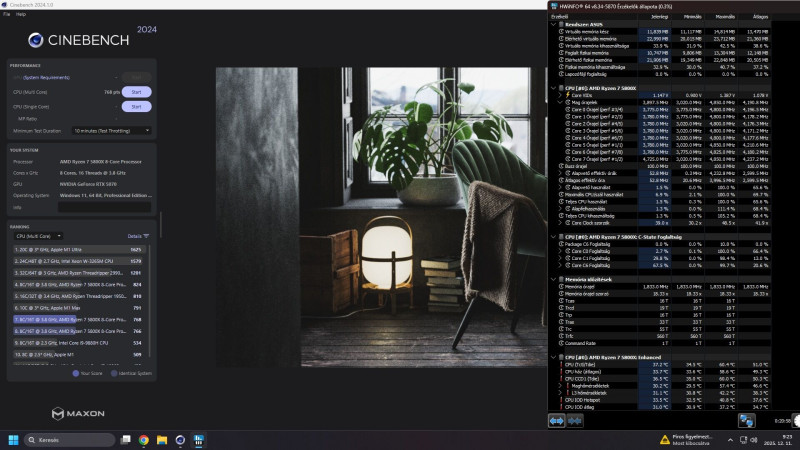Collapse the CPU [#0]: AMD Ryzen 7 5800X group
The height and width of the screenshot is (450, 800).
tap(553, 88)
